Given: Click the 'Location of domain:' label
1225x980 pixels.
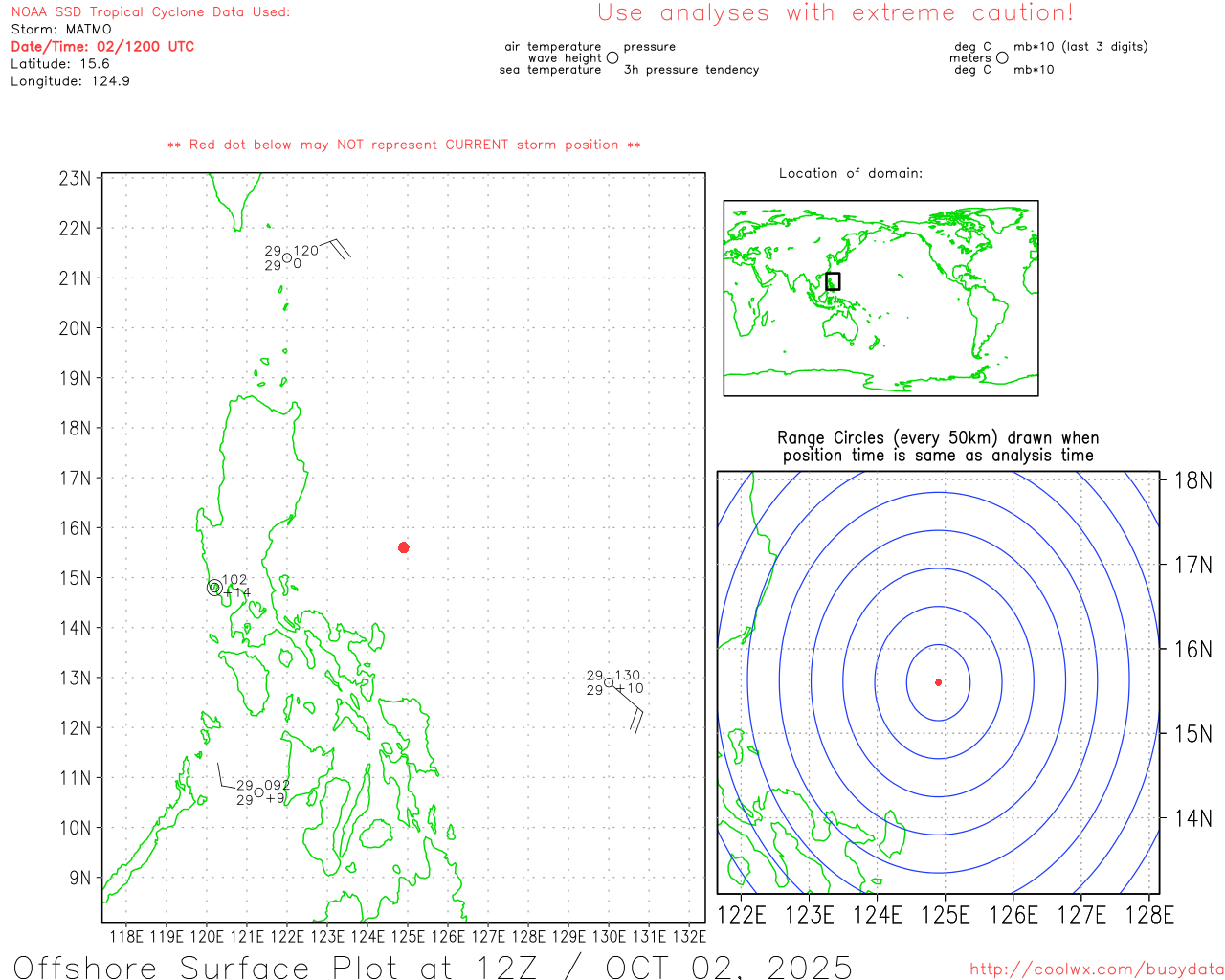Looking at the screenshot, I should click(x=851, y=173).
